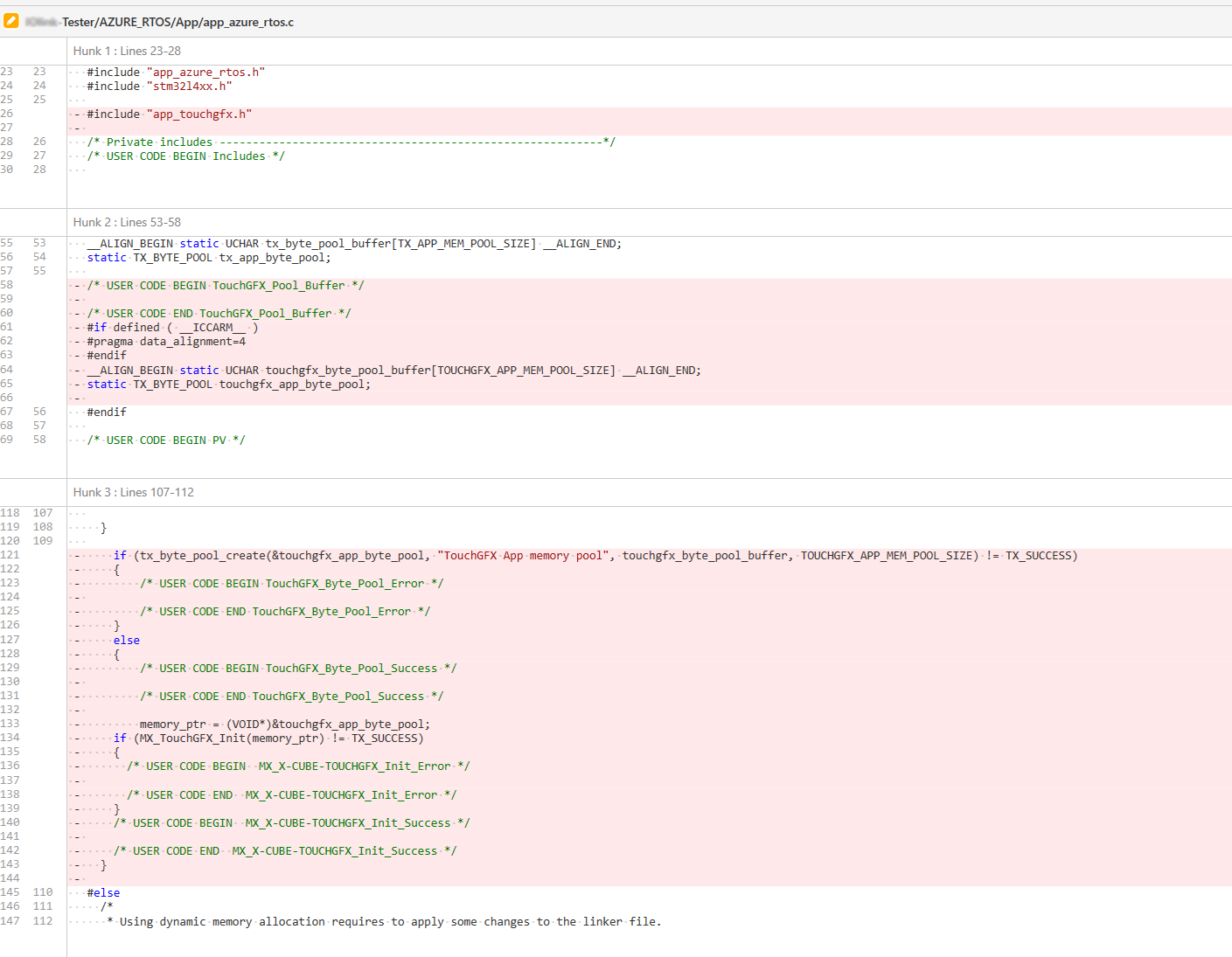Click the Private includes comment line

pyautogui.click(x=350, y=142)
